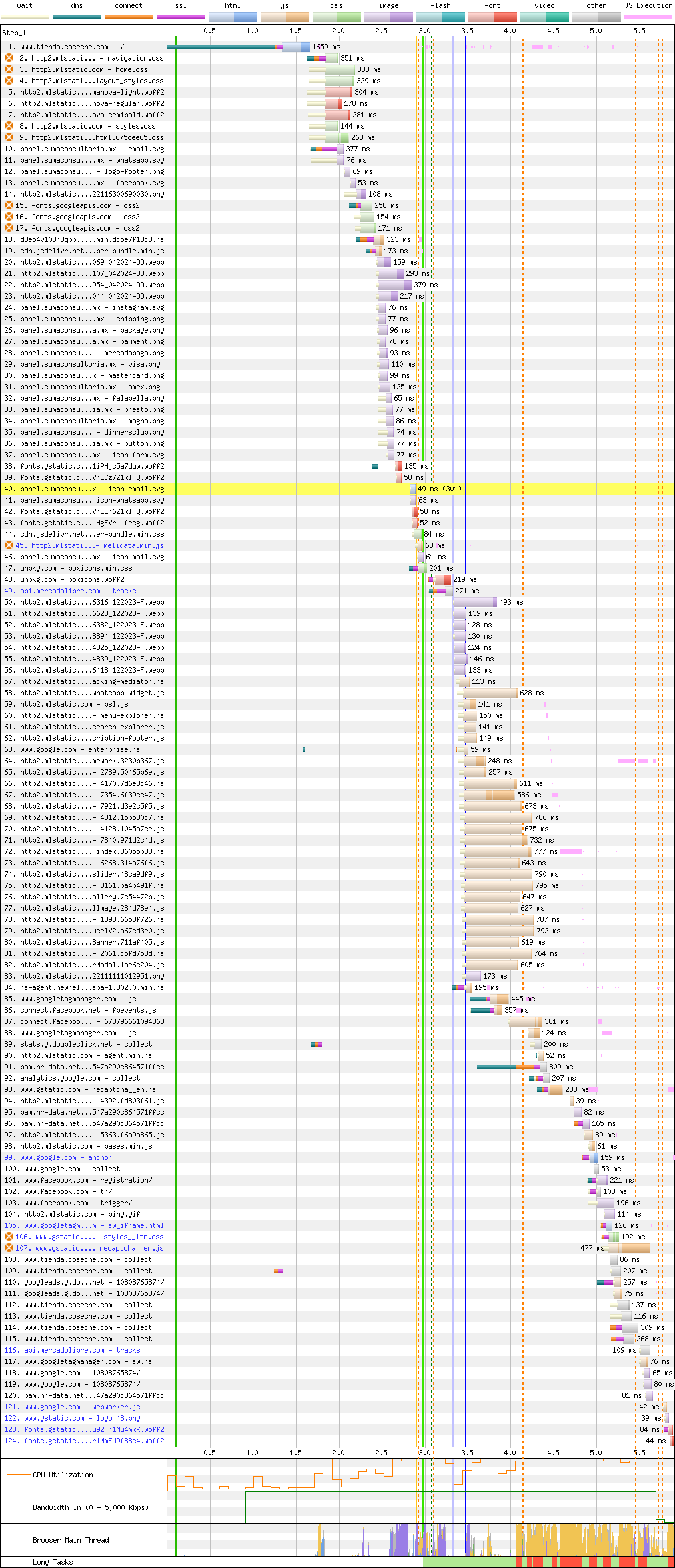Click the blocking icon on request 107 recaptcha__en.js
675x1568 pixels.
pyautogui.click(x=9, y=1248)
